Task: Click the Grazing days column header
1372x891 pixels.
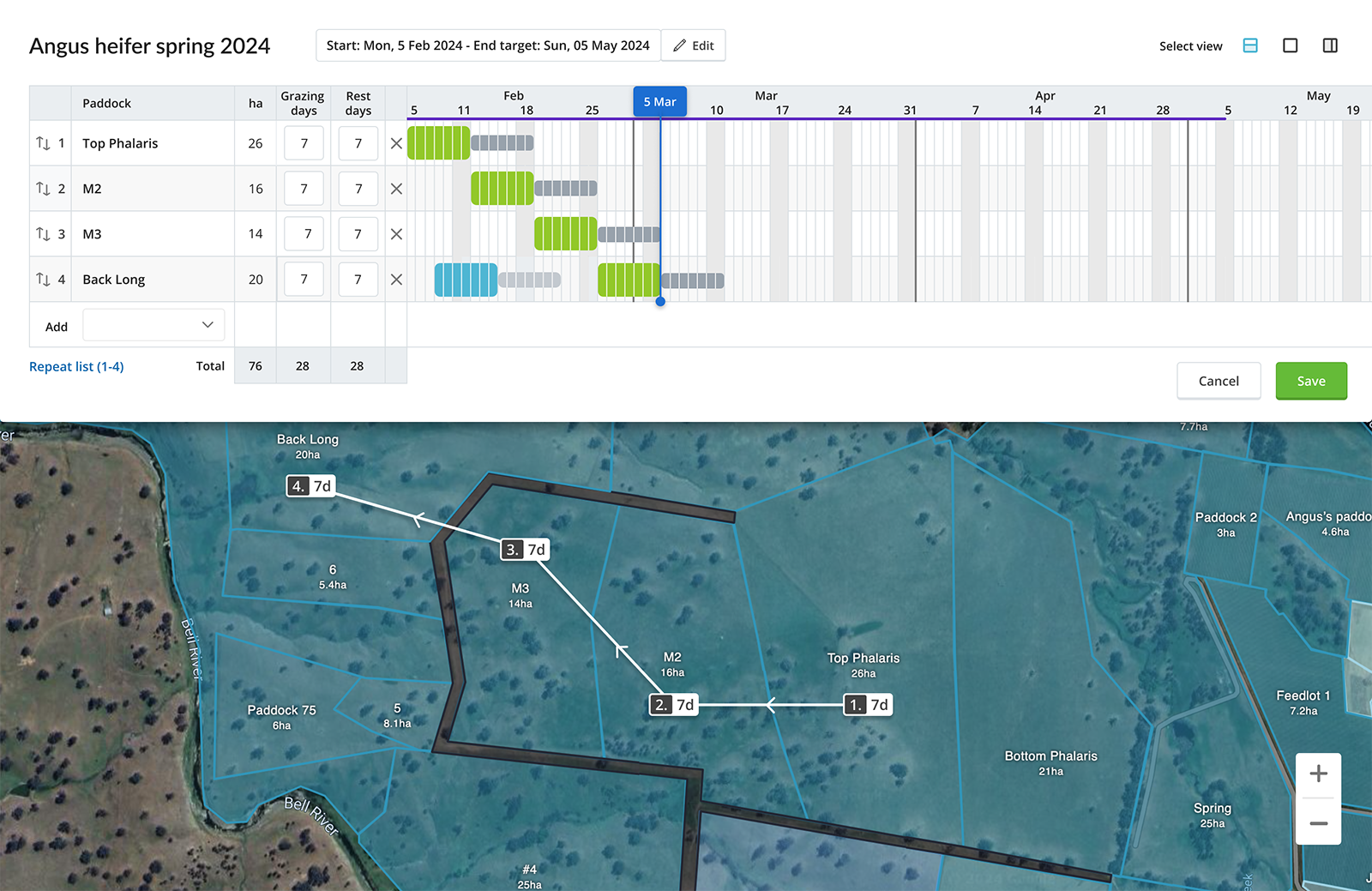Action: 303,103
